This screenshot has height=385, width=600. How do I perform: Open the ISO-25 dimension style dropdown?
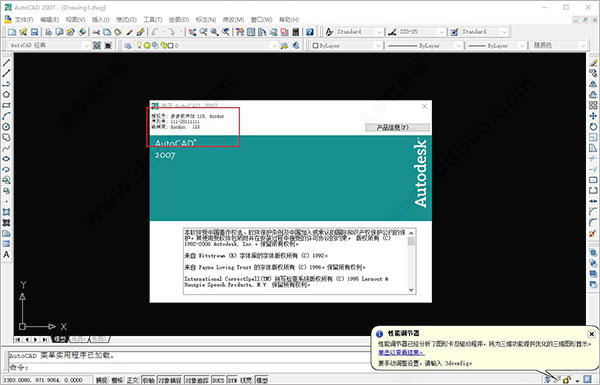coord(442,32)
